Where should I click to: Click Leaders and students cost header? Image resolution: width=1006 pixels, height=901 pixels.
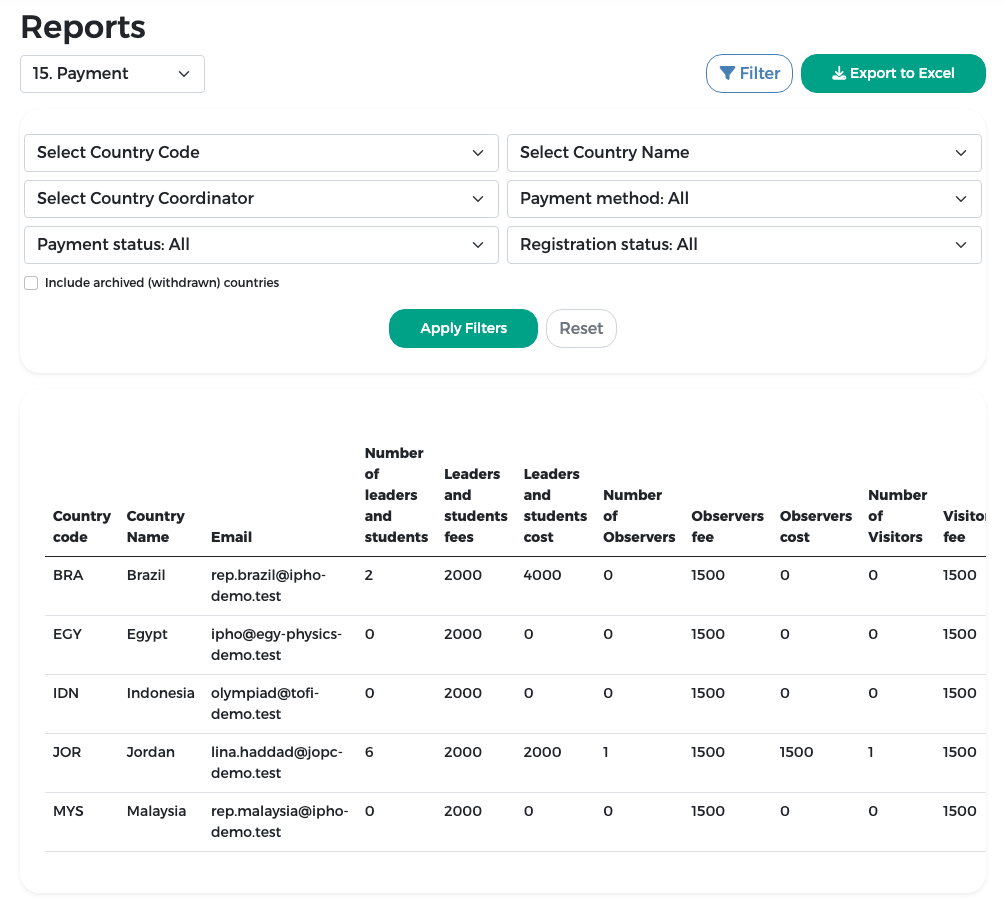tap(555, 506)
